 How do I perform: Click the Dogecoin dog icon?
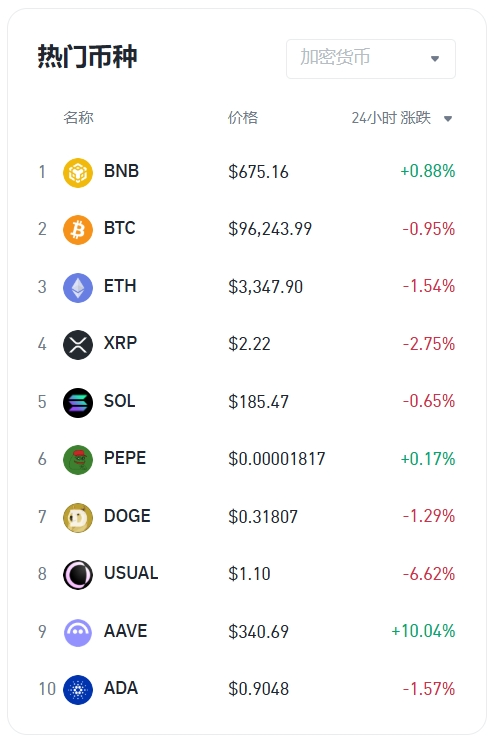[x=78, y=517]
